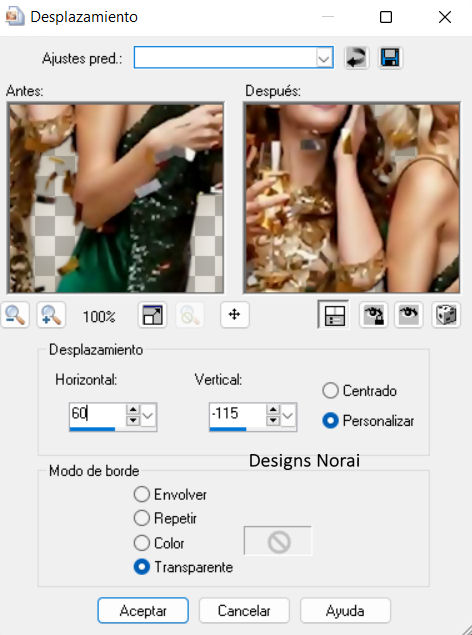Click the disabled border color swatch
This screenshot has width=472, height=635.
(278, 541)
